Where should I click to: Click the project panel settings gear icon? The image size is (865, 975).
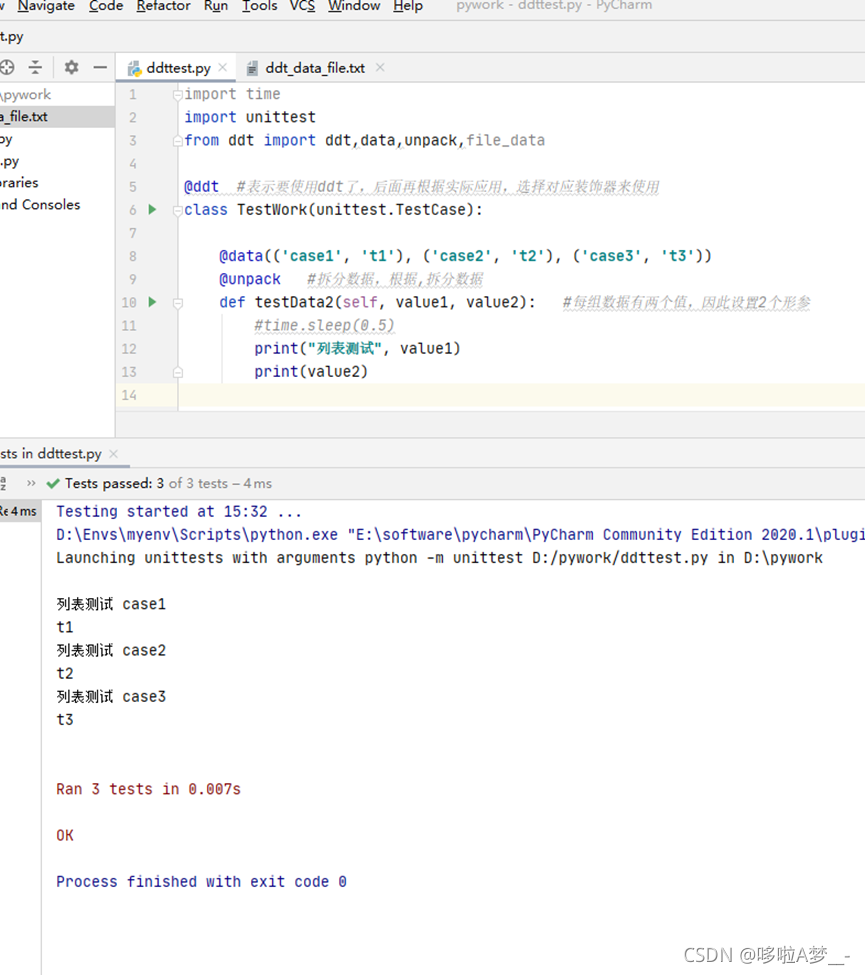(x=71, y=67)
